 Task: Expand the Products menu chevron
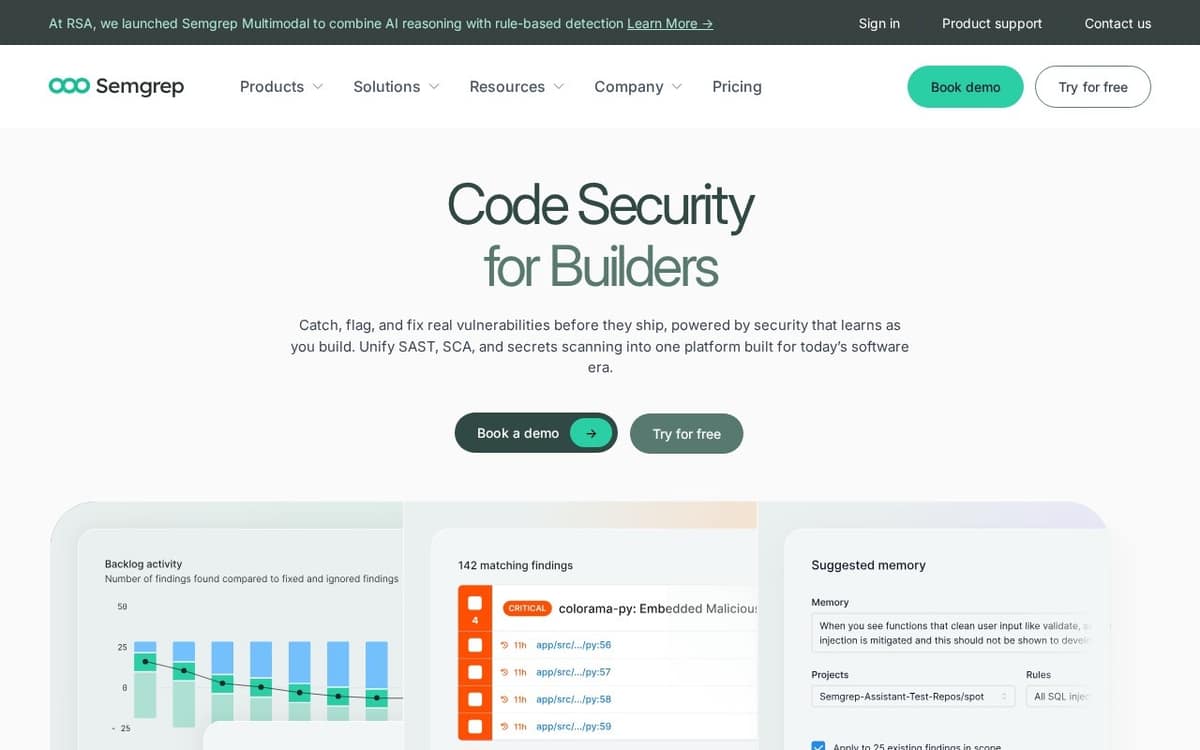(318, 87)
